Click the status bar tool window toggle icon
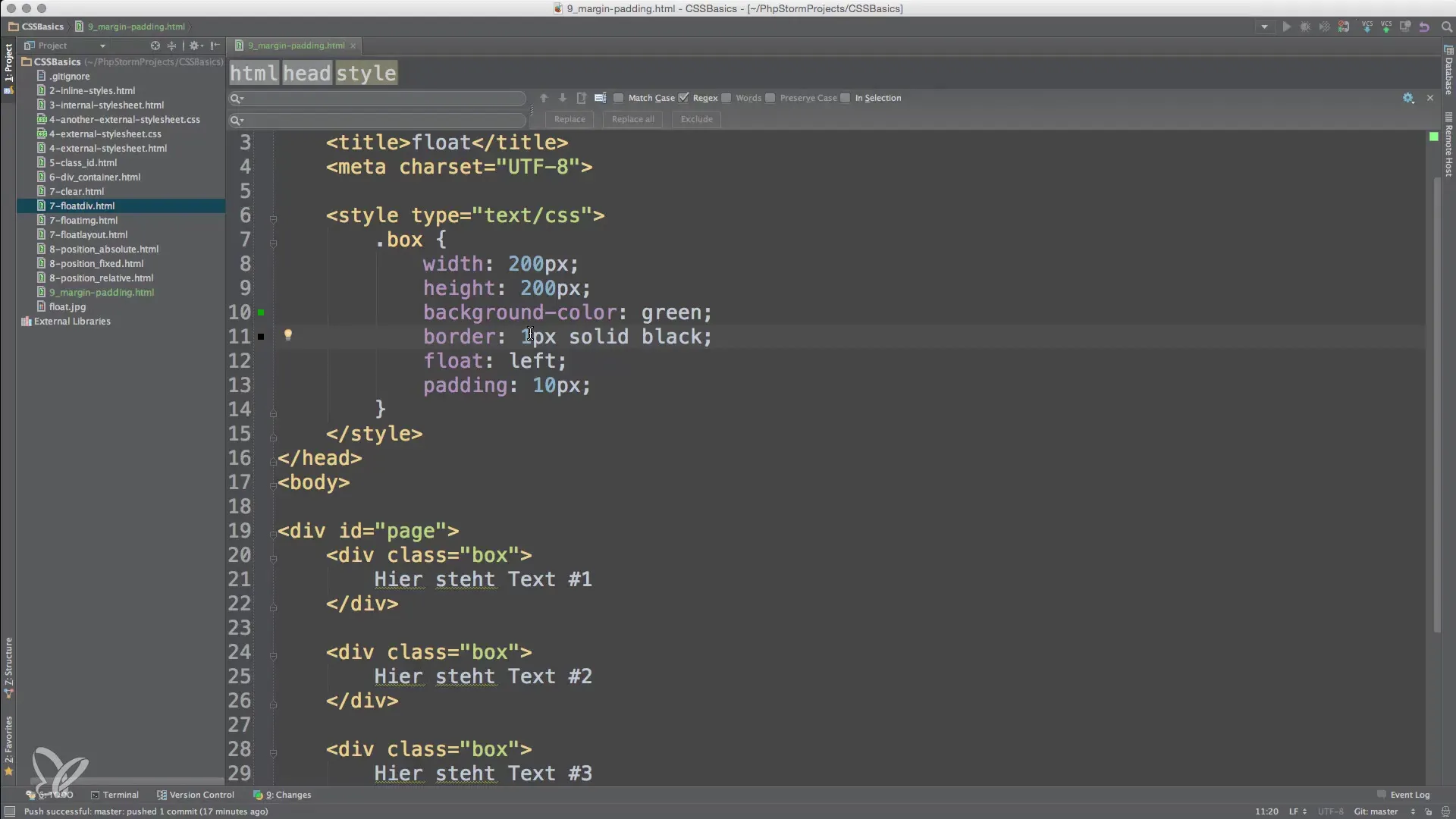 [10, 811]
